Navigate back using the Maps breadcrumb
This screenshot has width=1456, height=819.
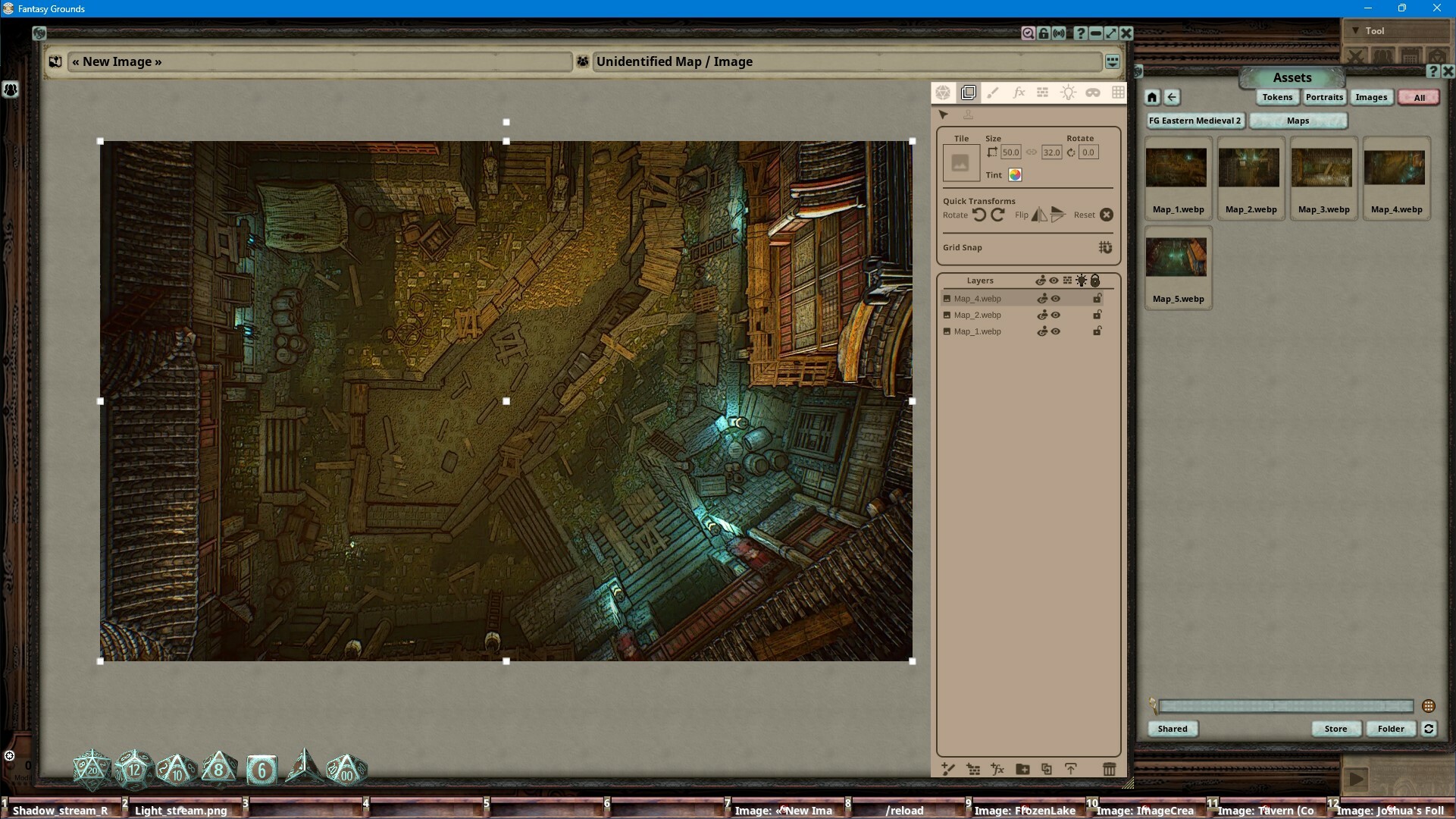[1298, 121]
